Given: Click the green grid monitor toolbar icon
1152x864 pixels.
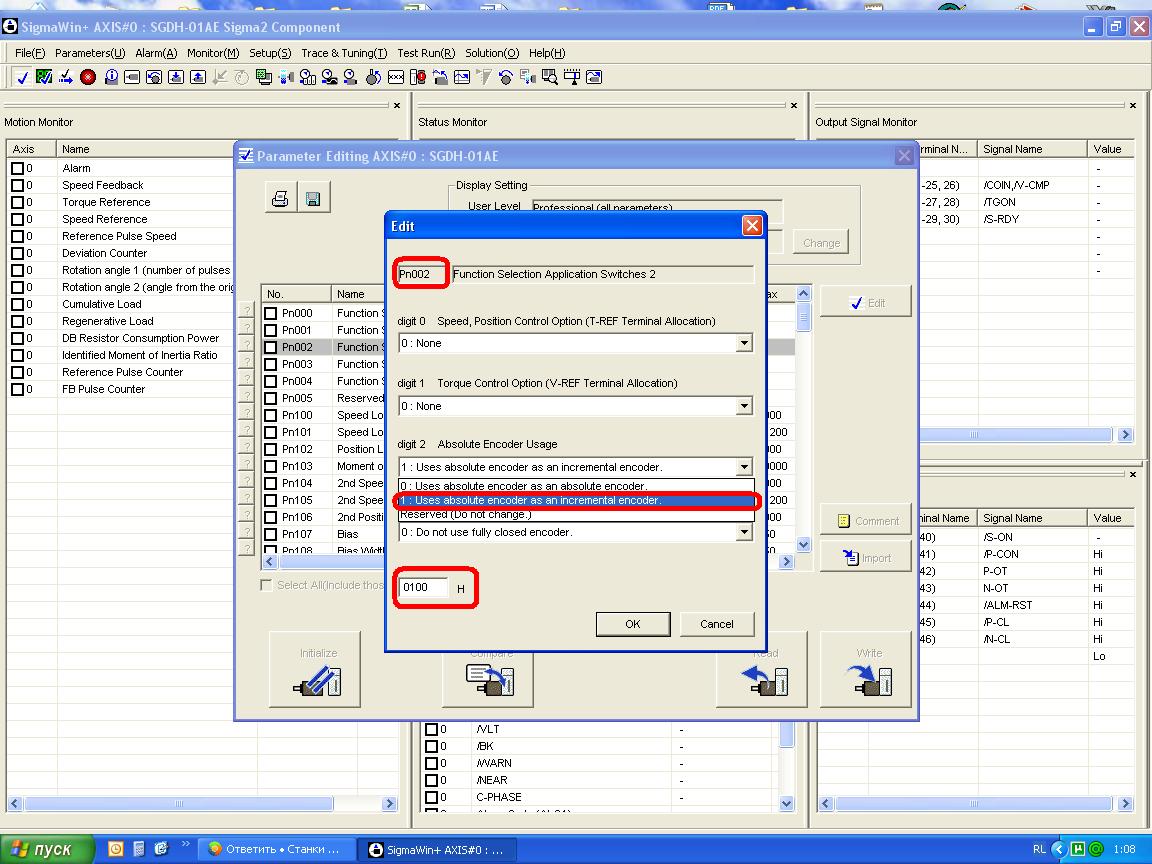Looking at the screenshot, I should (x=264, y=76).
